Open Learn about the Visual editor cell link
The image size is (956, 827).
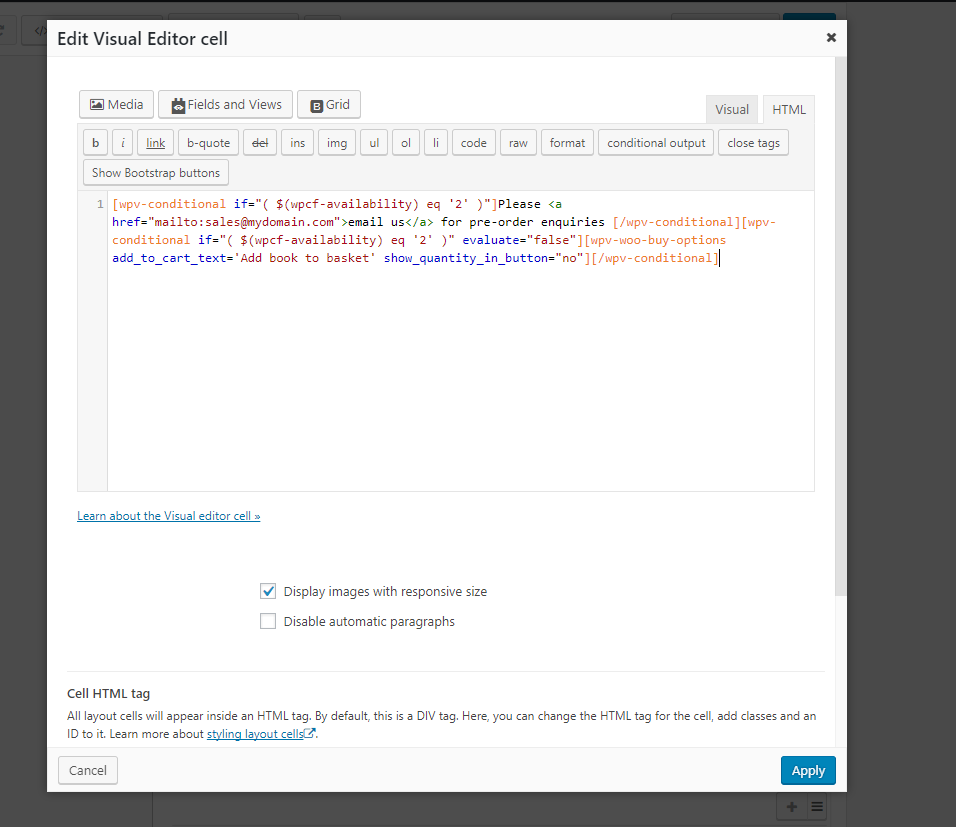[169, 516]
